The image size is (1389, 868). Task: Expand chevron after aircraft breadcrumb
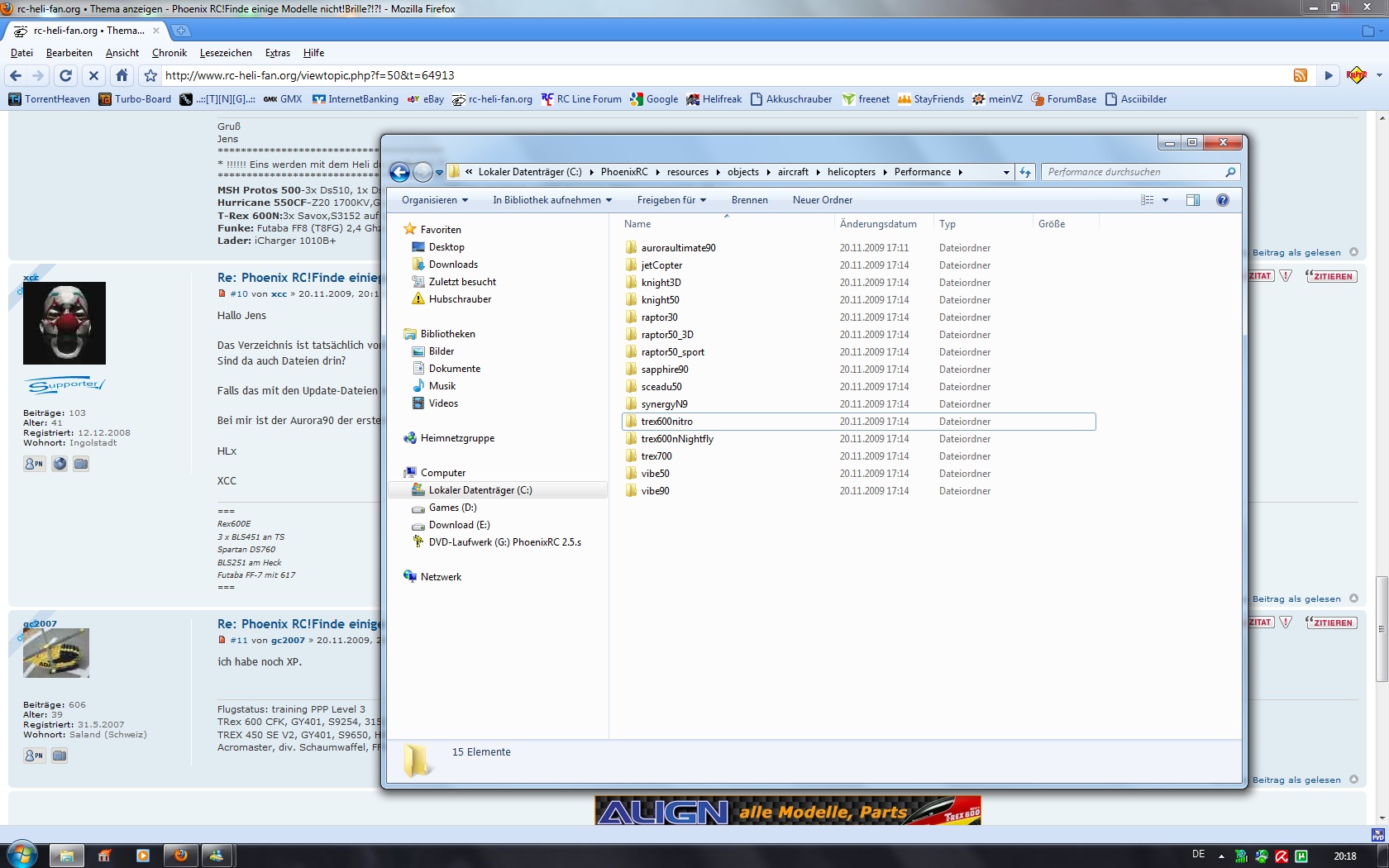[819, 172]
